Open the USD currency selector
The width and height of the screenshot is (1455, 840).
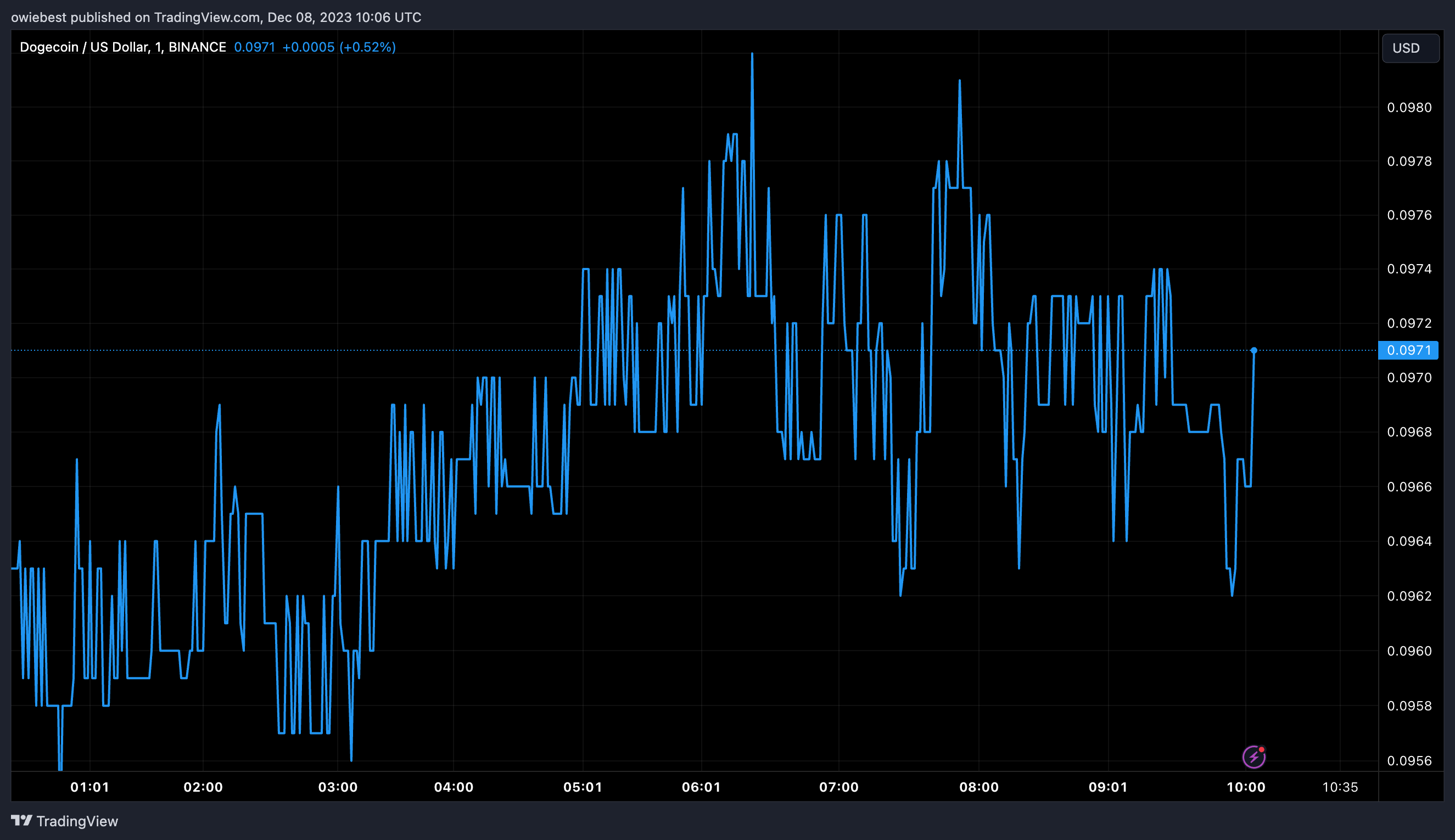pyautogui.click(x=1410, y=48)
